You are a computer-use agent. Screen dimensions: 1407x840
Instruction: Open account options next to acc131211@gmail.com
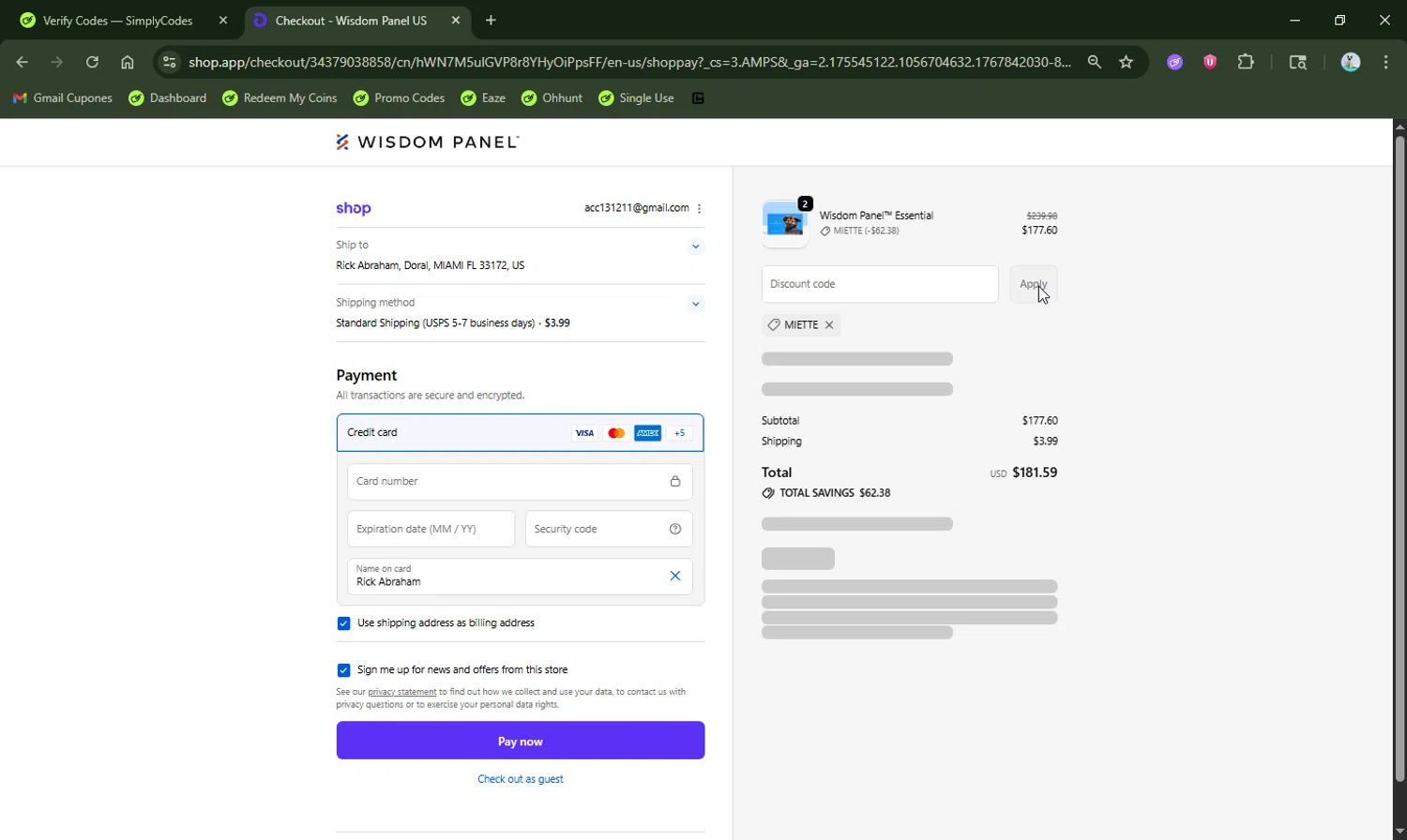pyautogui.click(x=699, y=208)
